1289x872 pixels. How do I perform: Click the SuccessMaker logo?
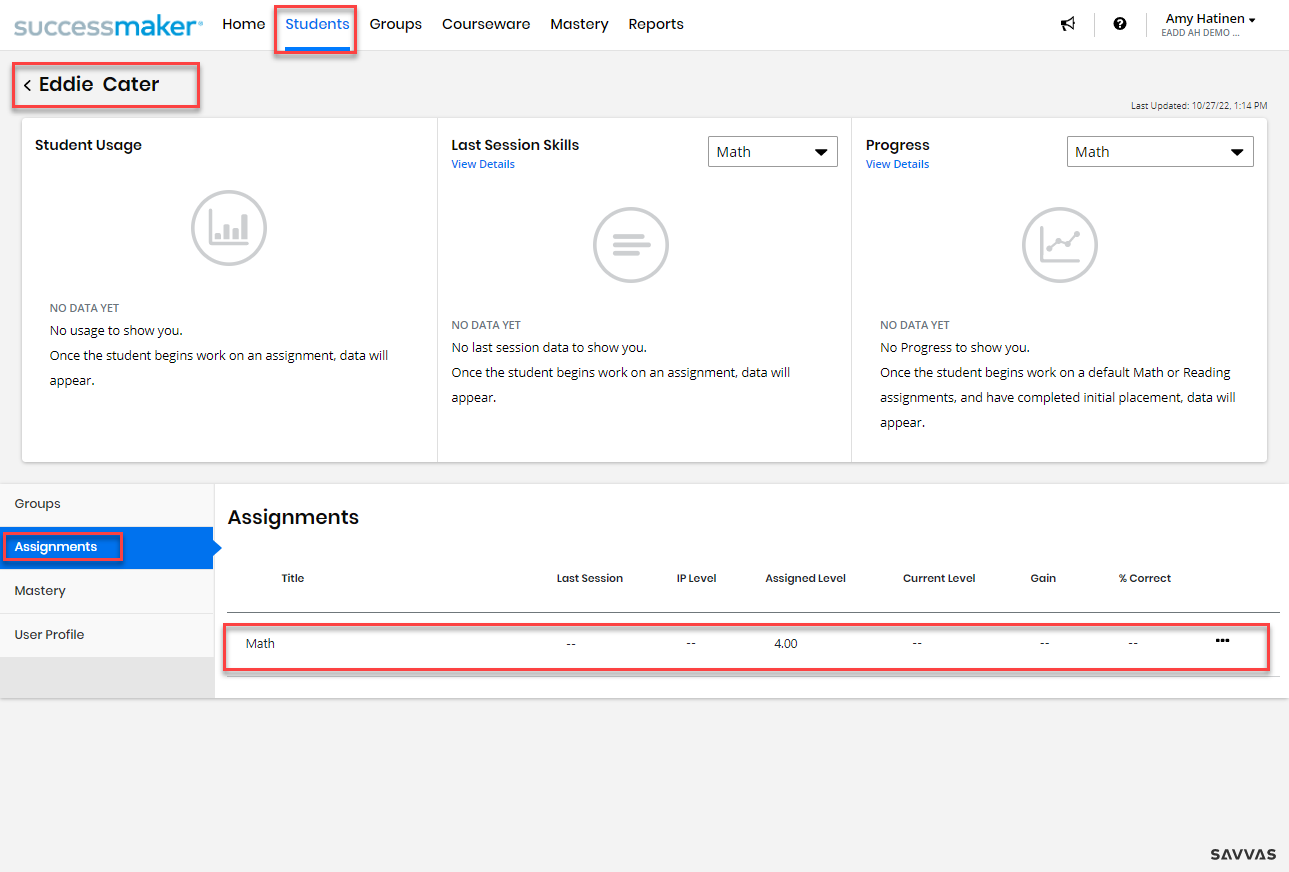click(x=108, y=25)
